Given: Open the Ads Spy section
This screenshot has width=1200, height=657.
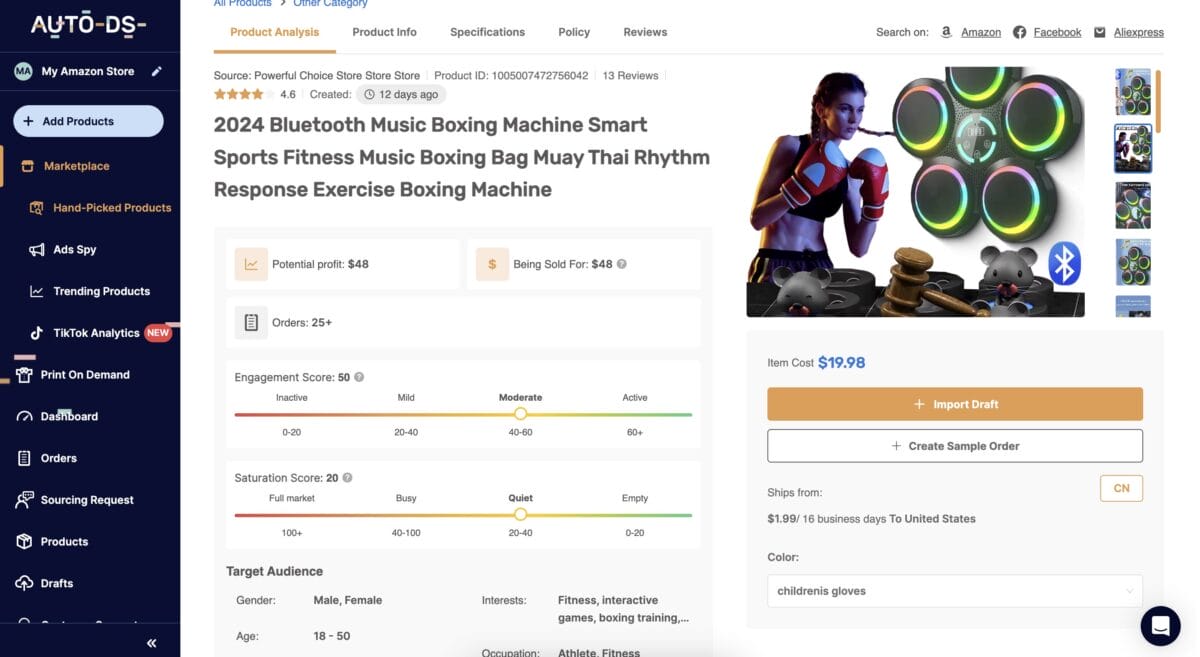Looking at the screenshot, I should click(x=75, y=249).
